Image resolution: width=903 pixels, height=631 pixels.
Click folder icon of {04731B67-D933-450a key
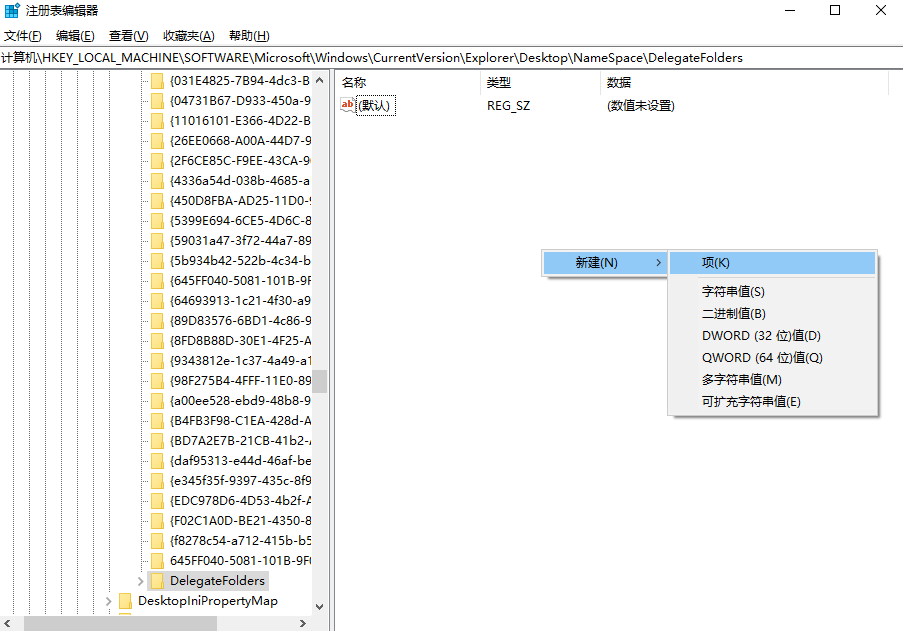click(x=157, y=101)
